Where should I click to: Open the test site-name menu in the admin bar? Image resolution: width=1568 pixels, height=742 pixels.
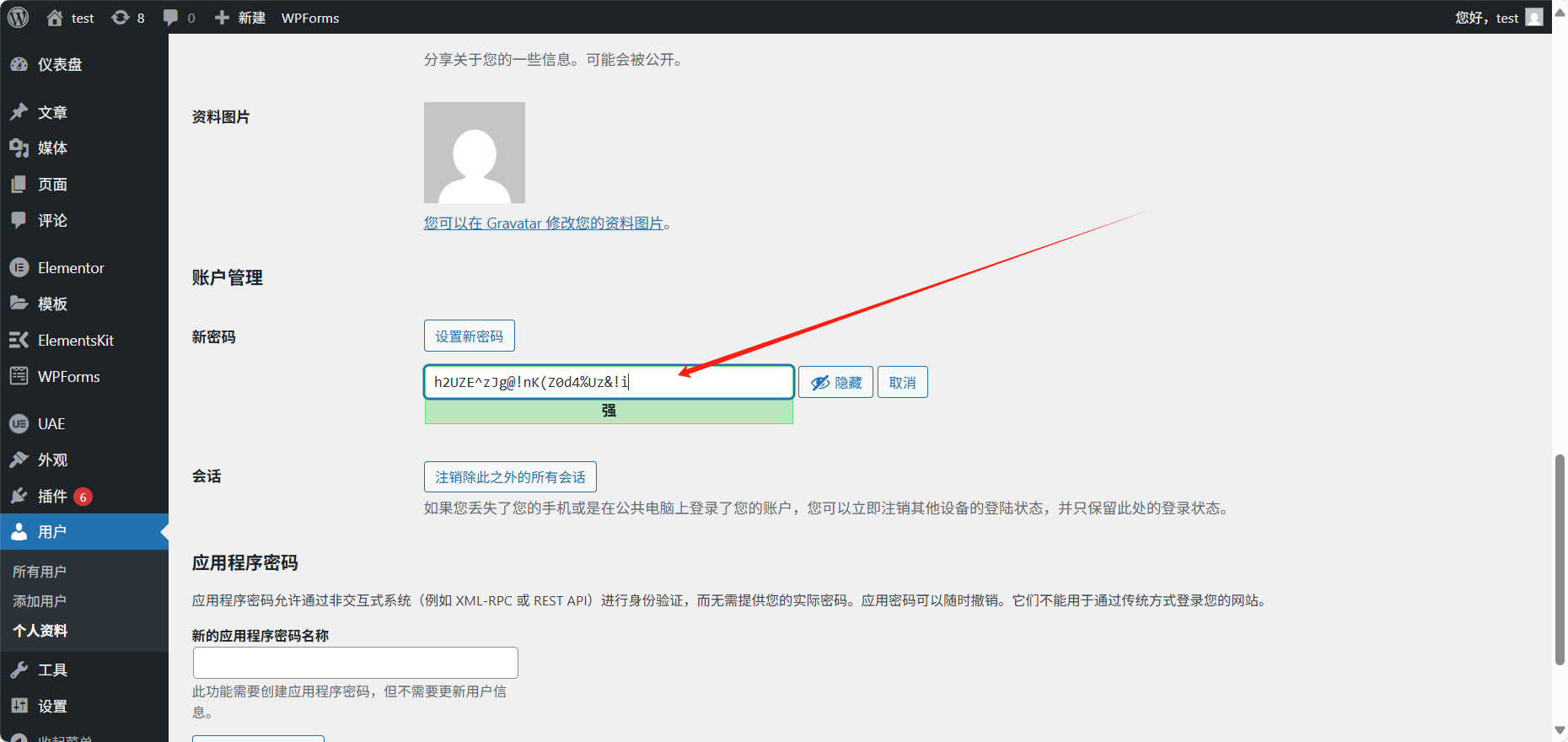point(71,18)
